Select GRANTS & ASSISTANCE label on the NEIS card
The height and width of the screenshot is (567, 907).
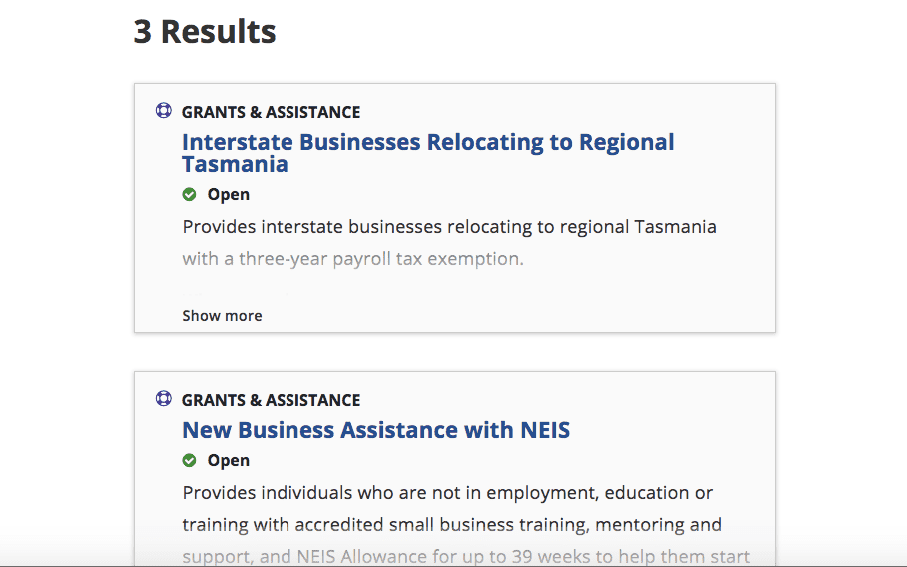pyautogui.click(x=271, y=400)
